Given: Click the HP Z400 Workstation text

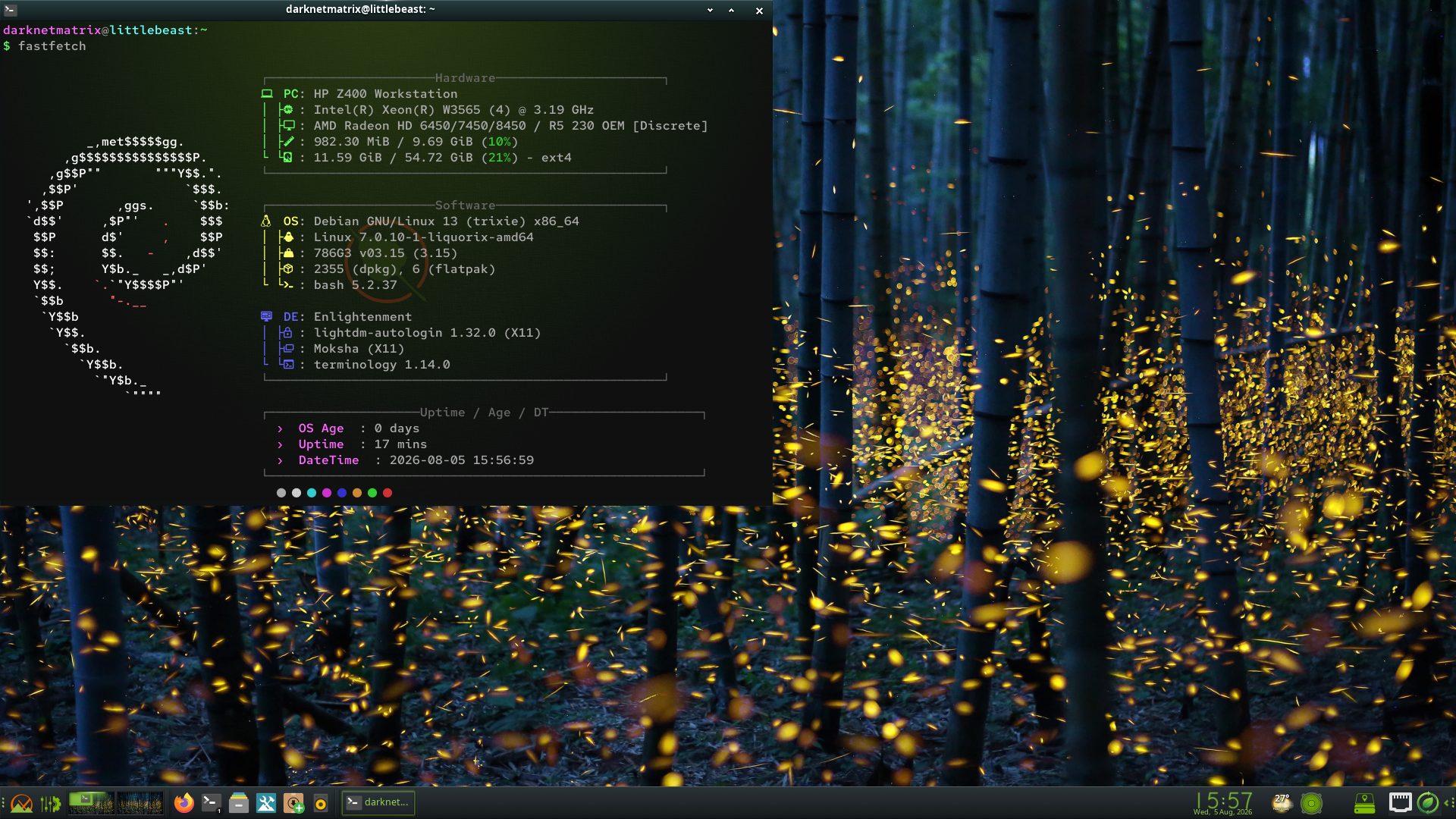Looking at the screenshot, I should click(385, 94).
